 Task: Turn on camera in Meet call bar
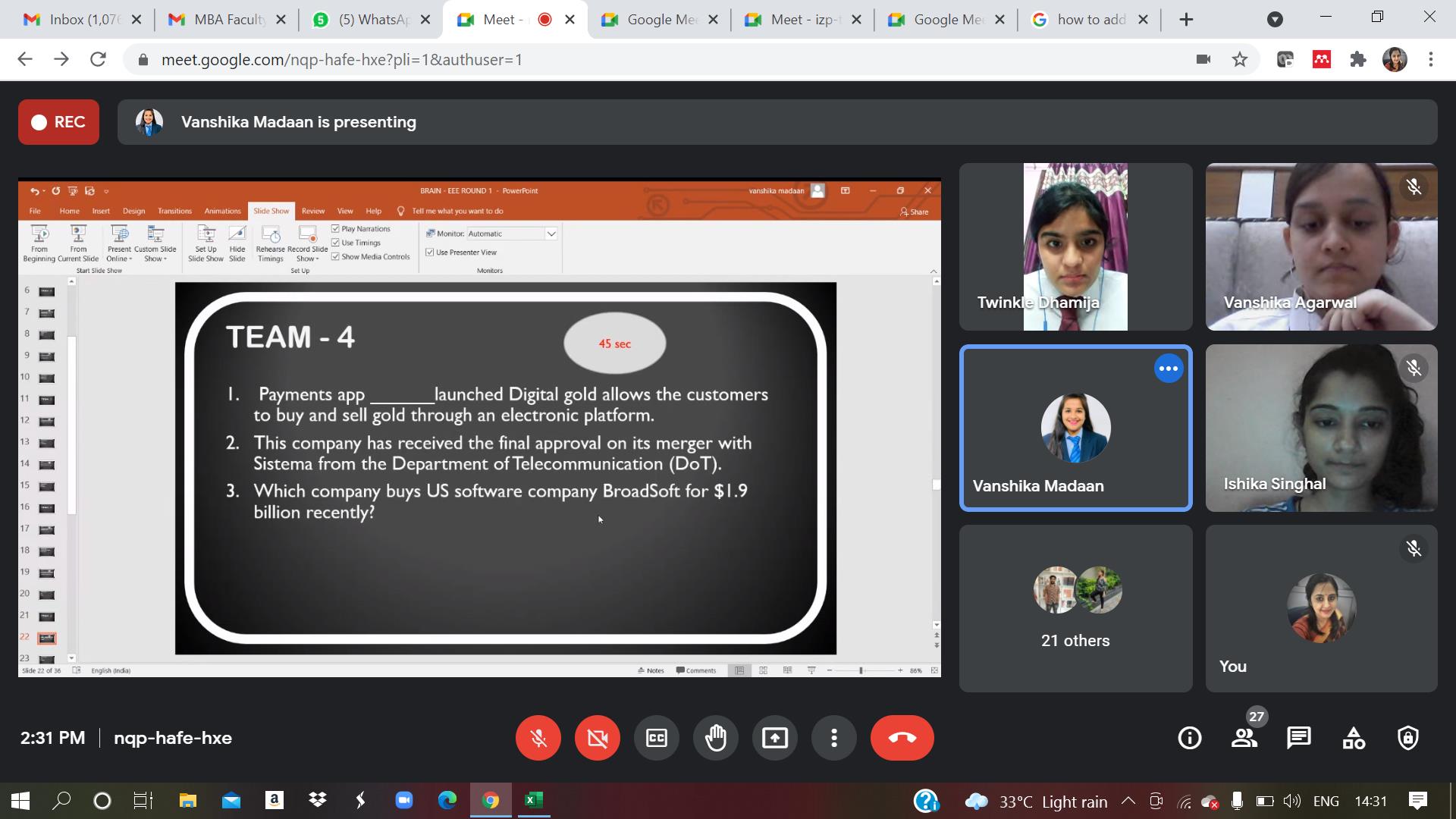[x=598, y=738]
